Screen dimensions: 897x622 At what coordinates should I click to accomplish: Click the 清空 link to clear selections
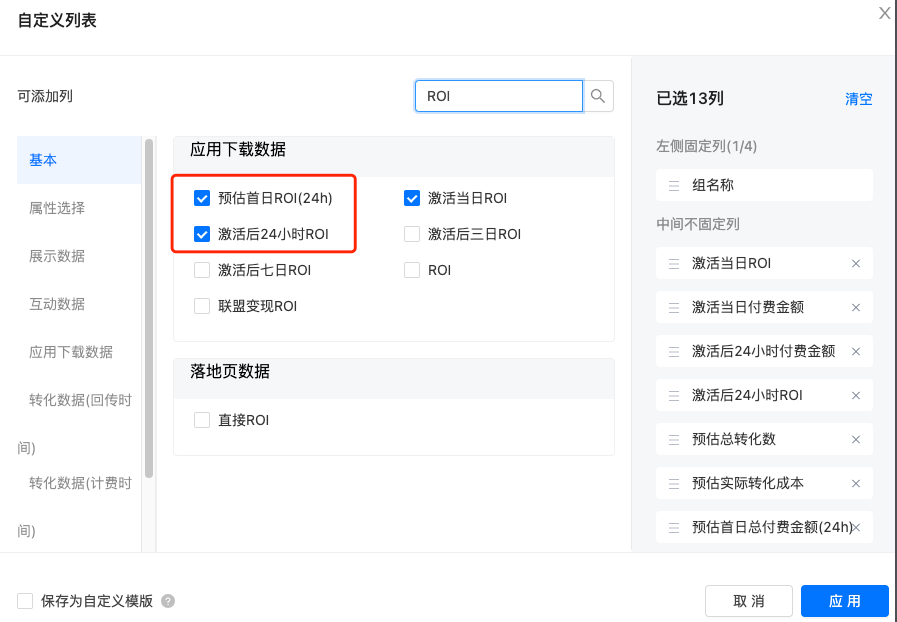(858, 99)
